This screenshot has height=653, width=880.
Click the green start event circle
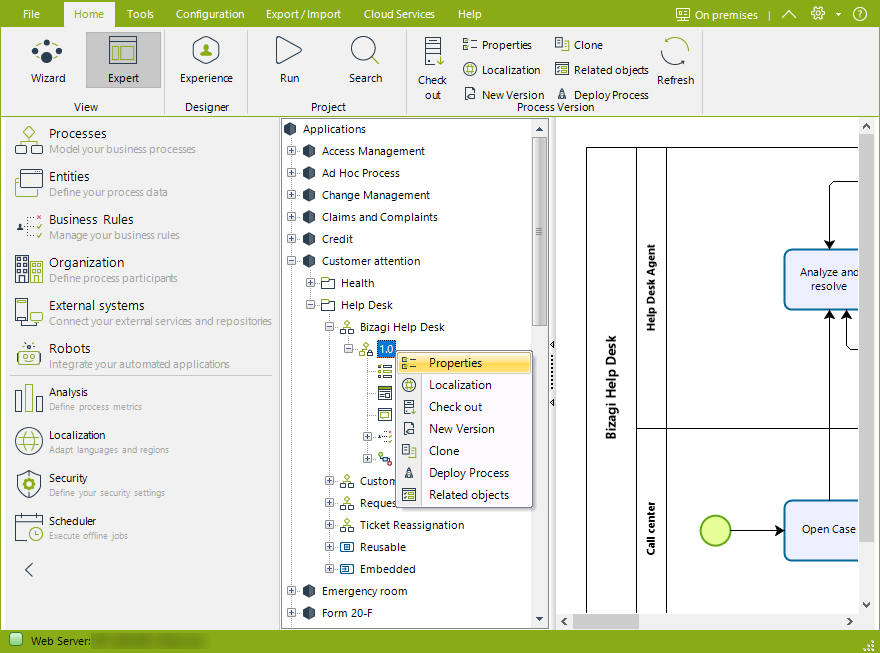click(715, 530)
